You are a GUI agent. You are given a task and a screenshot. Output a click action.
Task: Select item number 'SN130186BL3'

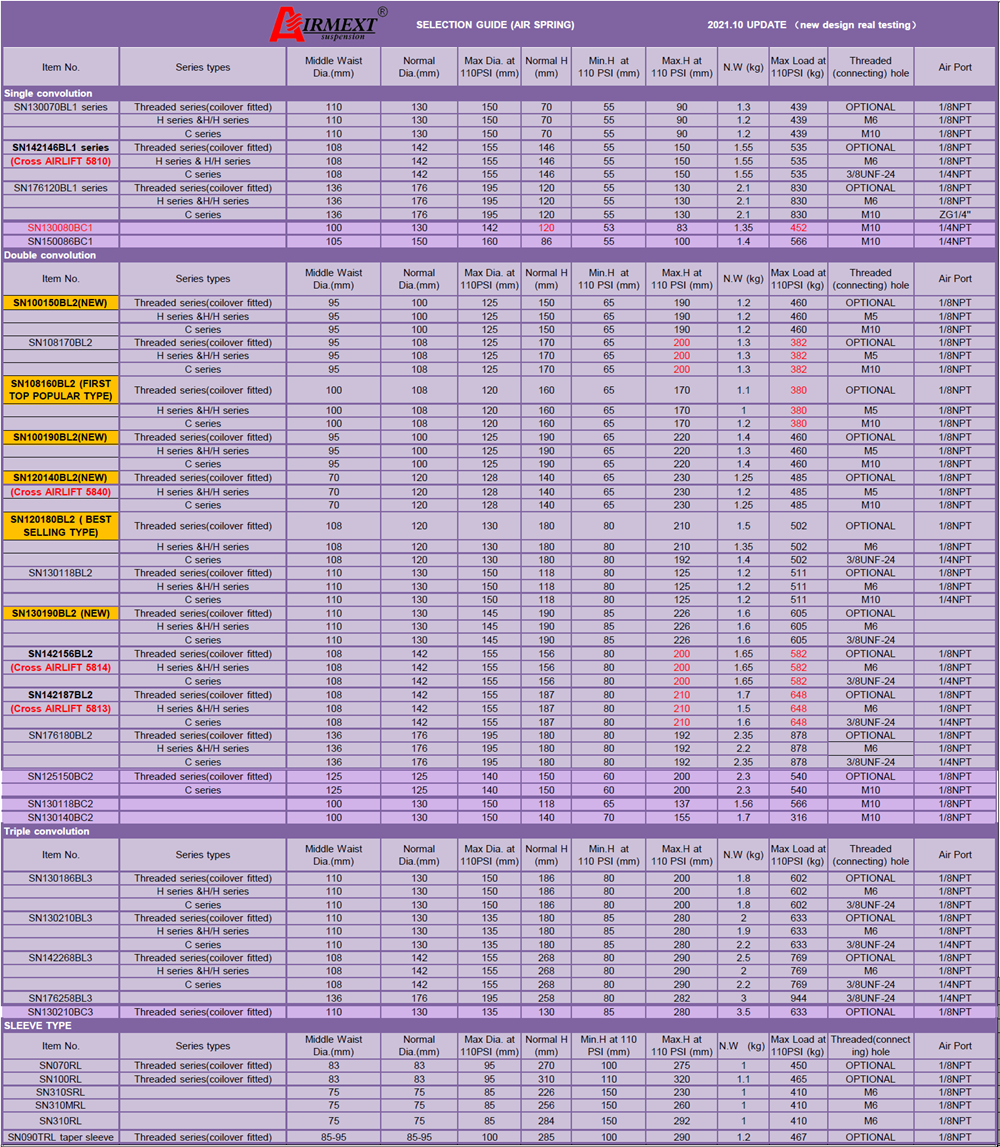coord(61,878)
